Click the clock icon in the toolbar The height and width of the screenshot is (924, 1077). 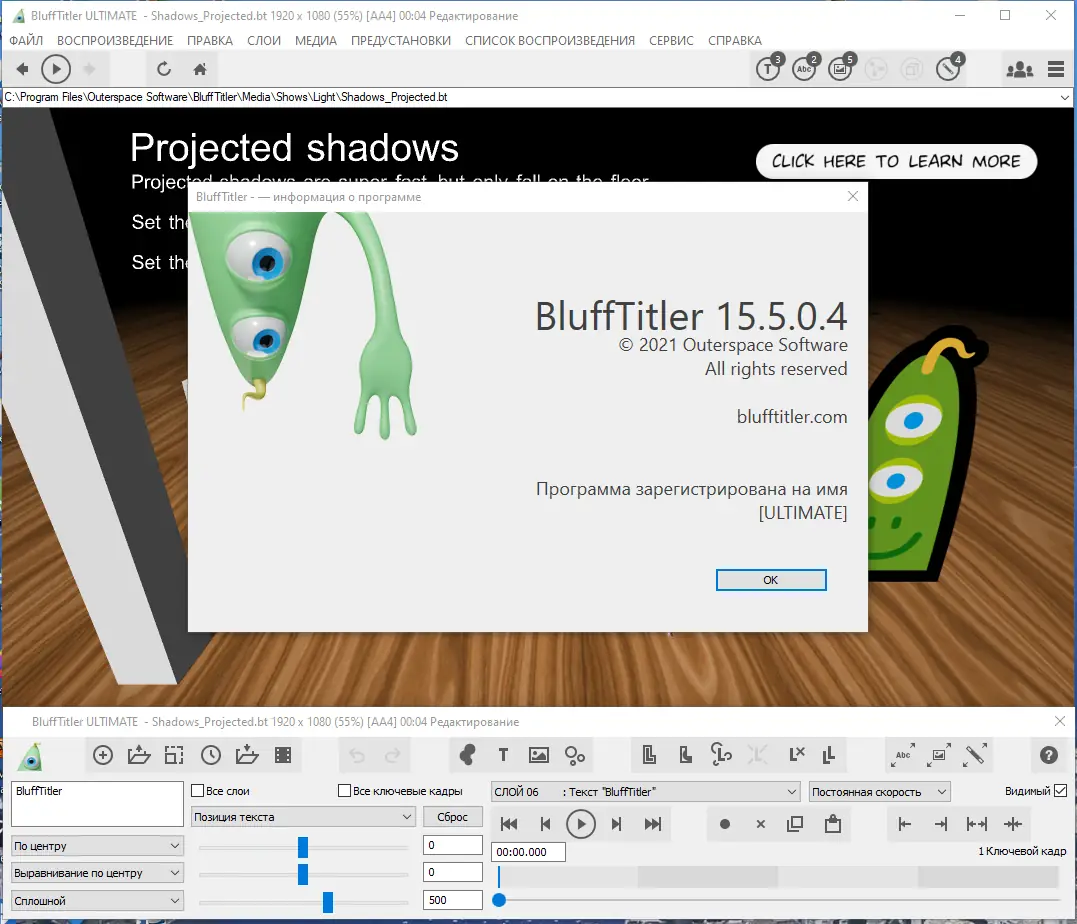click(210, 755)
